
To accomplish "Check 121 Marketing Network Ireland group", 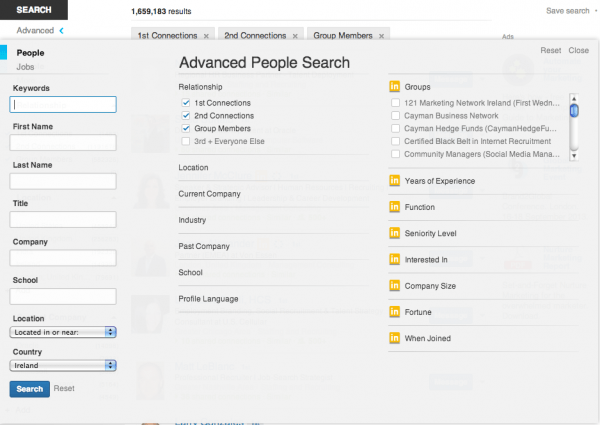I will [396, 103].
